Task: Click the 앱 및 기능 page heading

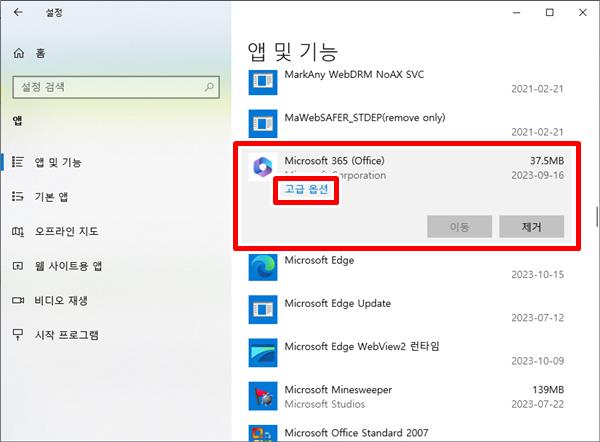Action: pos(293,52)
